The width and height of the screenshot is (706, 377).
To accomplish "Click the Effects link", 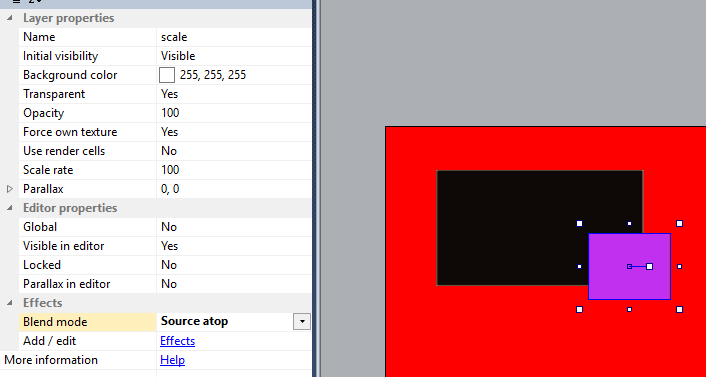I will pyautogui.click(x=177, y=341).
